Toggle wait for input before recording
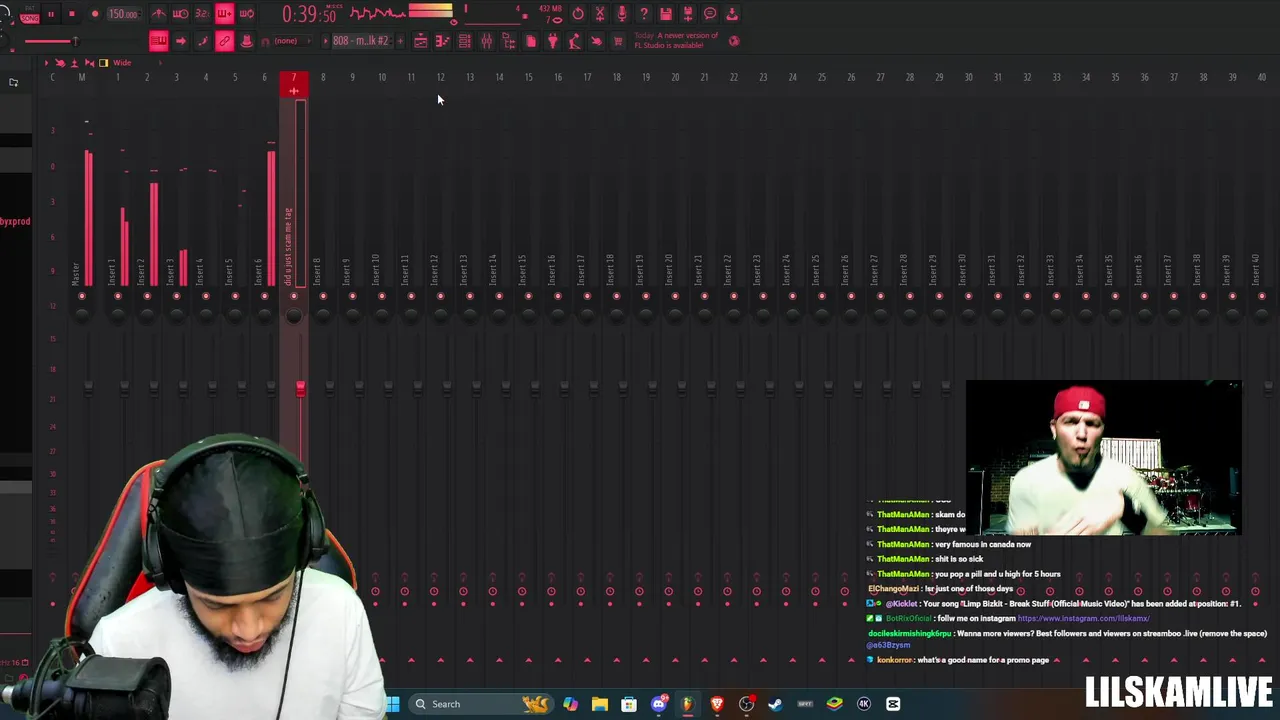This screenshot has width=1280, height=720. [180, 14]
